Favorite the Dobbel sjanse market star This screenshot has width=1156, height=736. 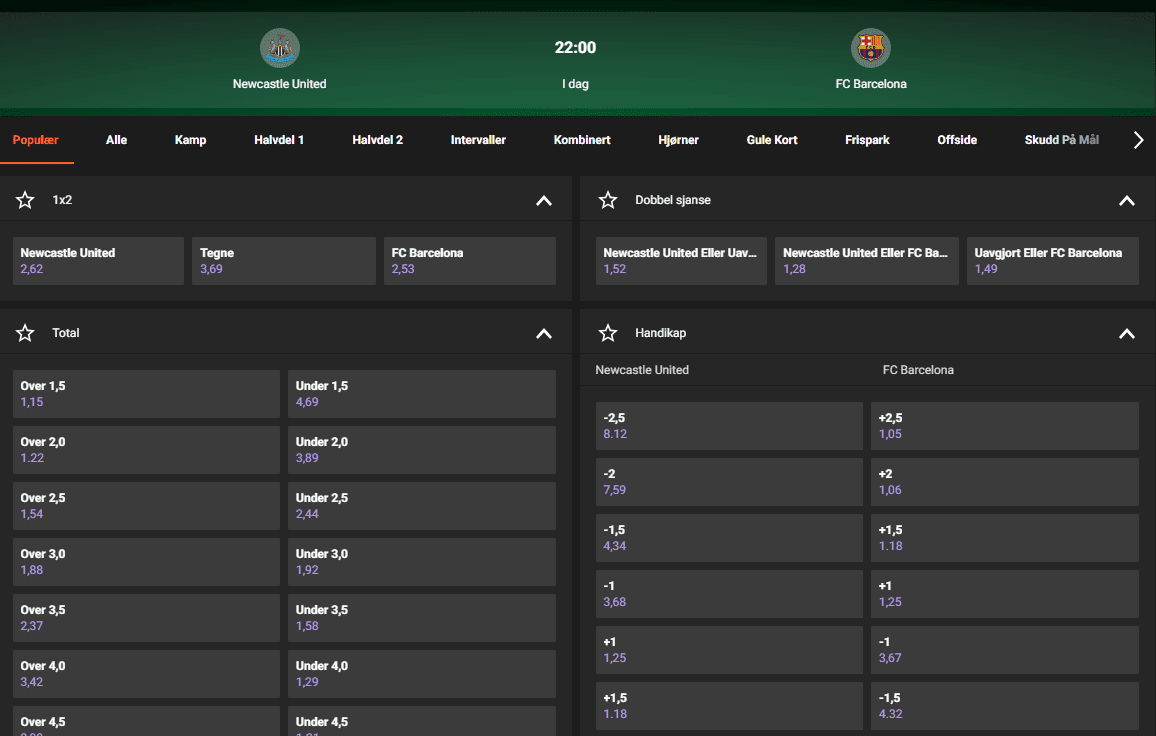pyautogui.click(x=607, y=200)
